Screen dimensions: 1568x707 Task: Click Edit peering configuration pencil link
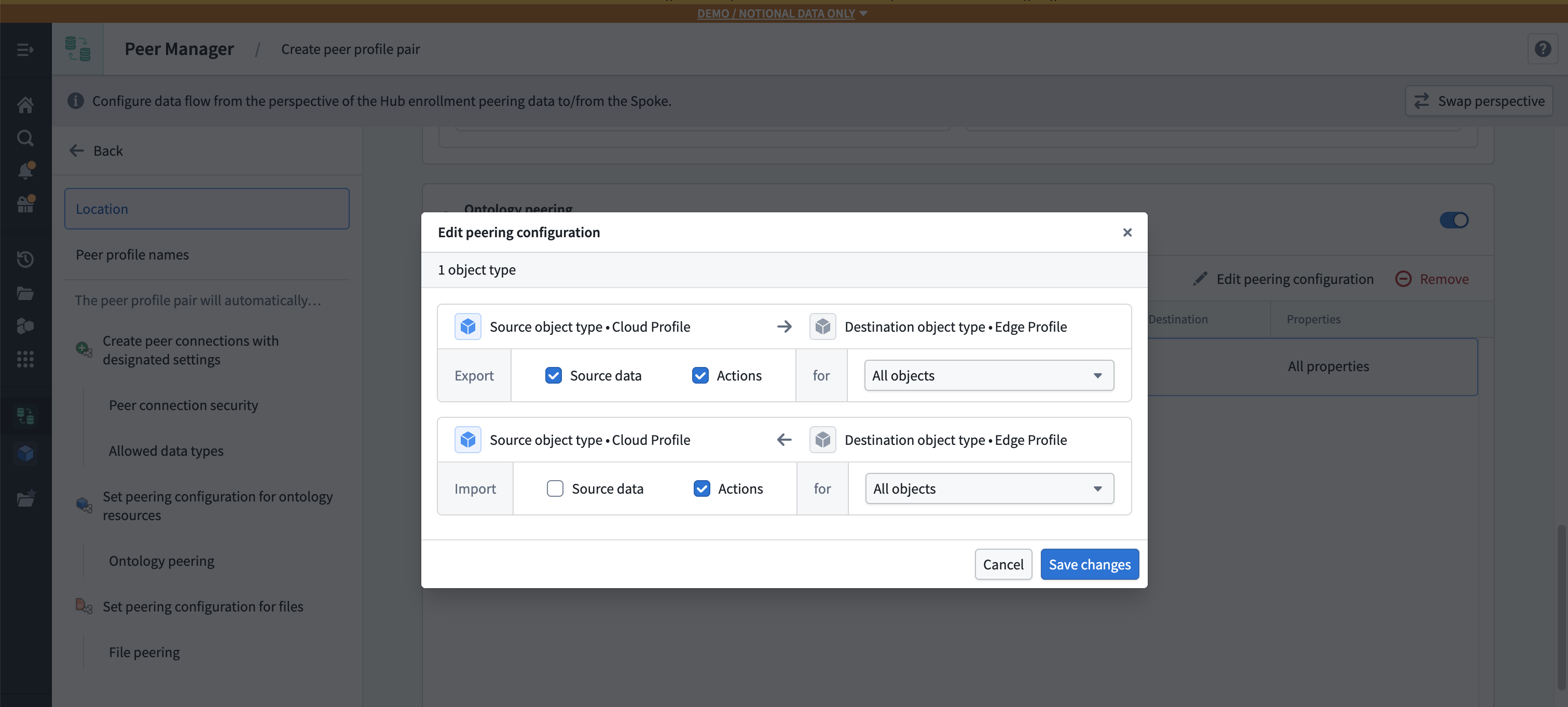pyautogui.click(x=1283, y=279)
